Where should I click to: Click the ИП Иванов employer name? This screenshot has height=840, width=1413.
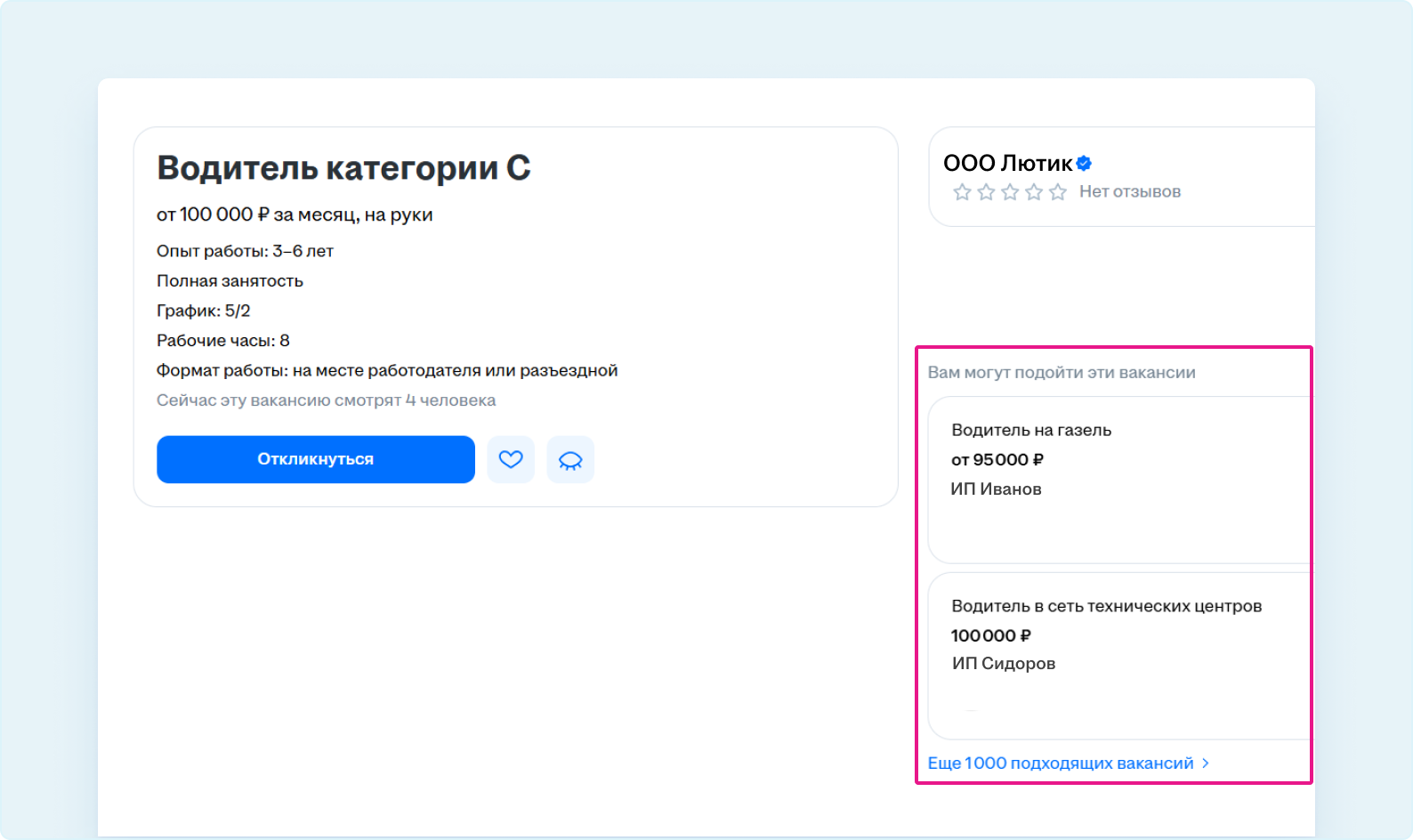pos(996,489)
